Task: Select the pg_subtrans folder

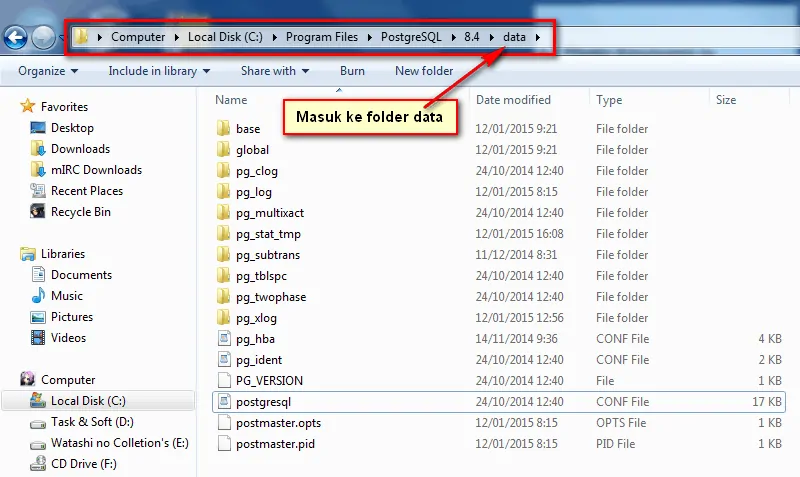Action: (268, 255)
